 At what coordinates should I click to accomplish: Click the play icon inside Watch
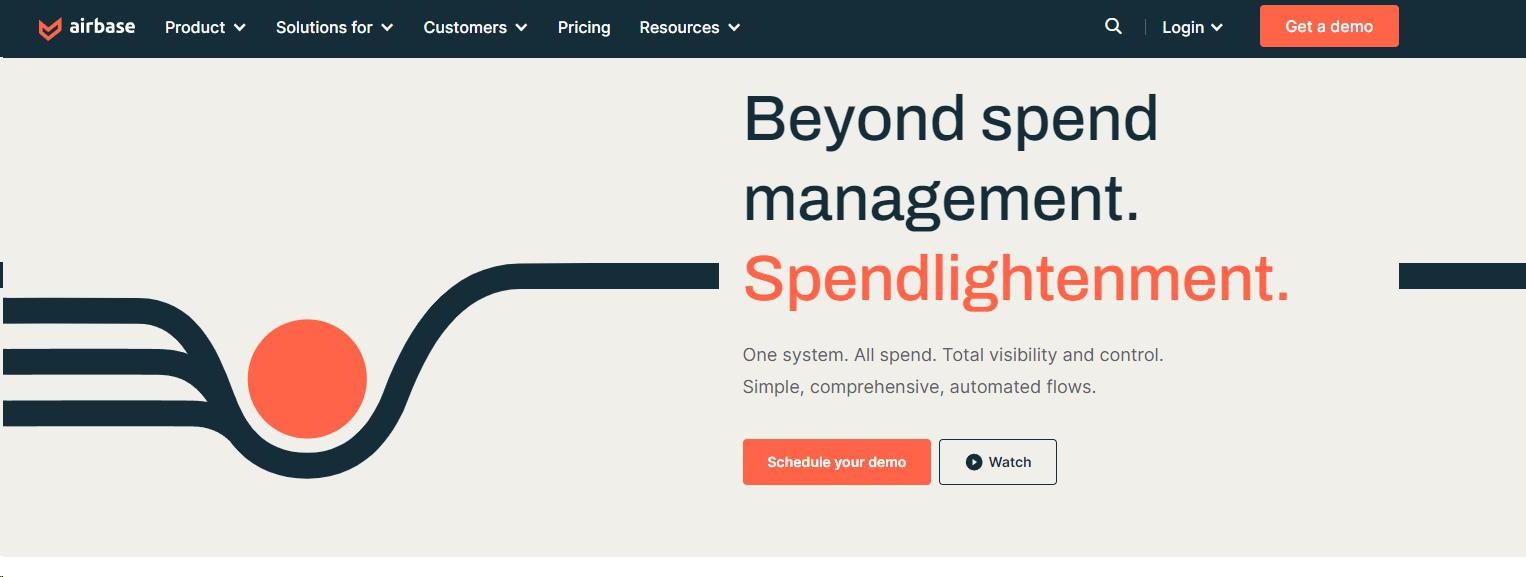click(973, 462)
